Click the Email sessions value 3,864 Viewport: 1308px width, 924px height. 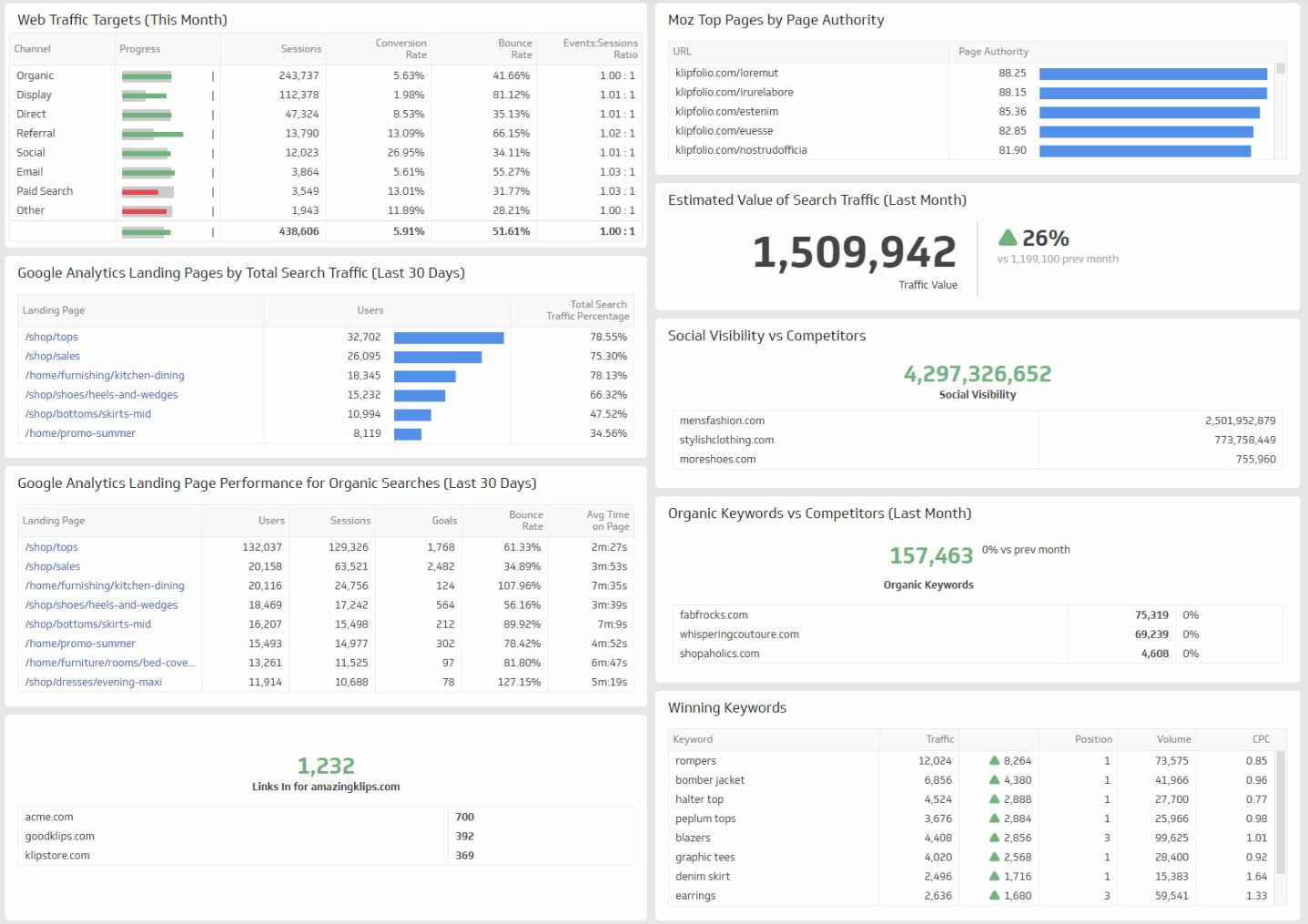pos(305,172)
